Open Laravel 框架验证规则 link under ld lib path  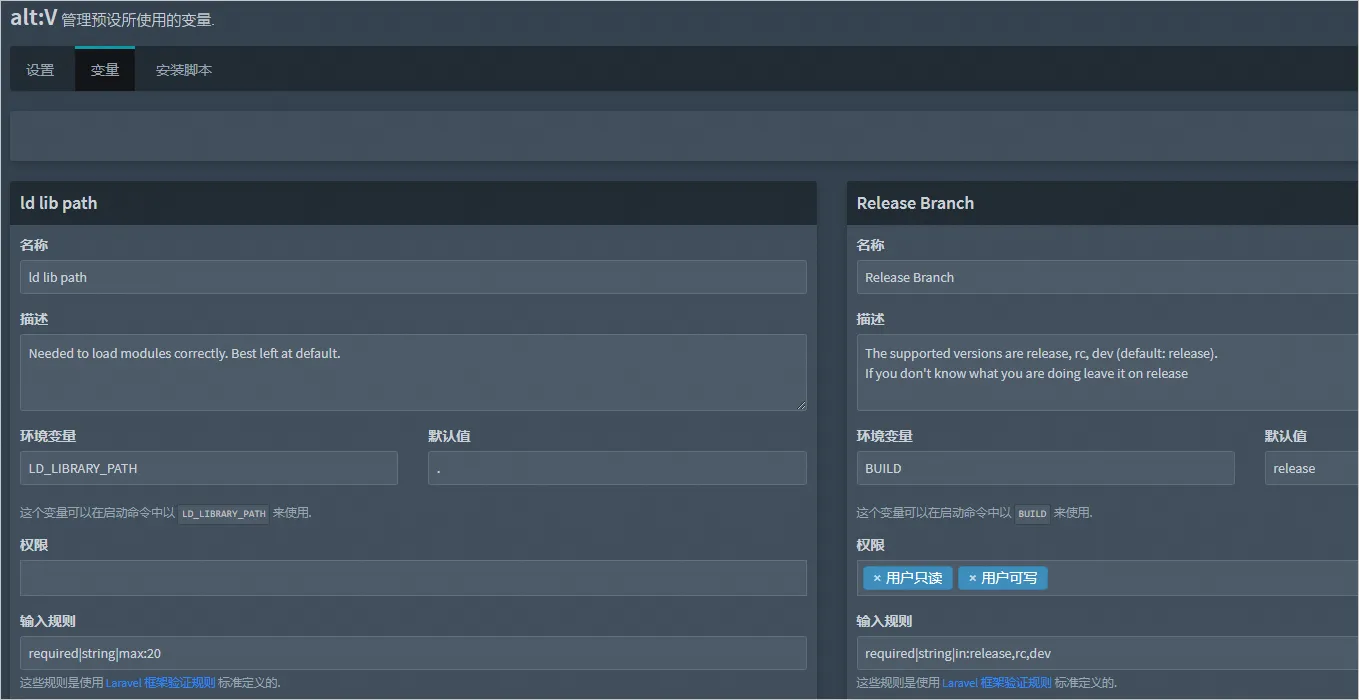click(160, 683)
